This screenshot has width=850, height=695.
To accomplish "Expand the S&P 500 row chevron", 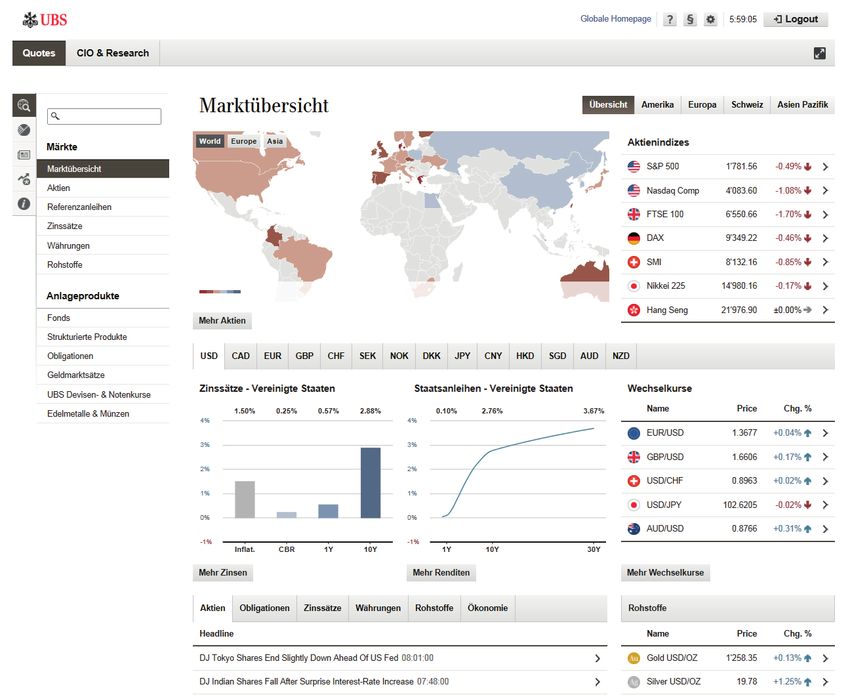I will coord(825,167).
